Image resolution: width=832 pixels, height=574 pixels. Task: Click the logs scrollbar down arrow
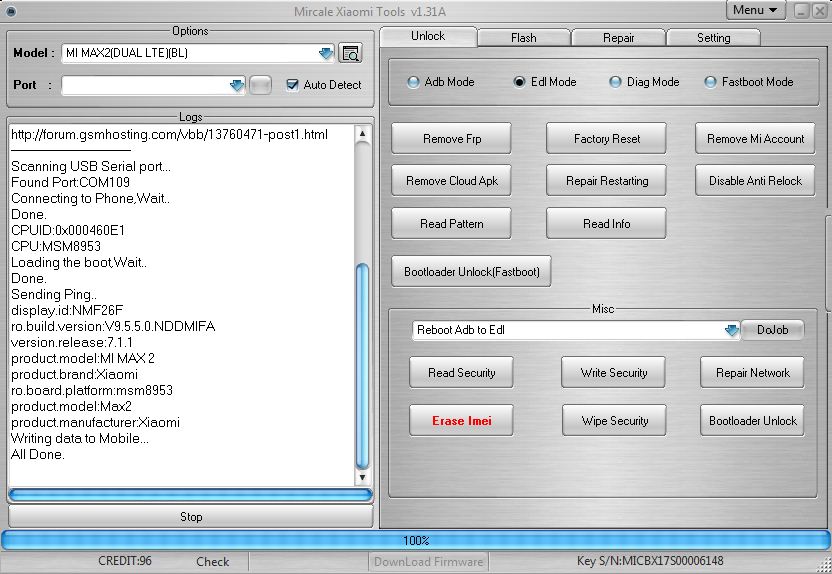pyautogui.click(x=362, y=477)
